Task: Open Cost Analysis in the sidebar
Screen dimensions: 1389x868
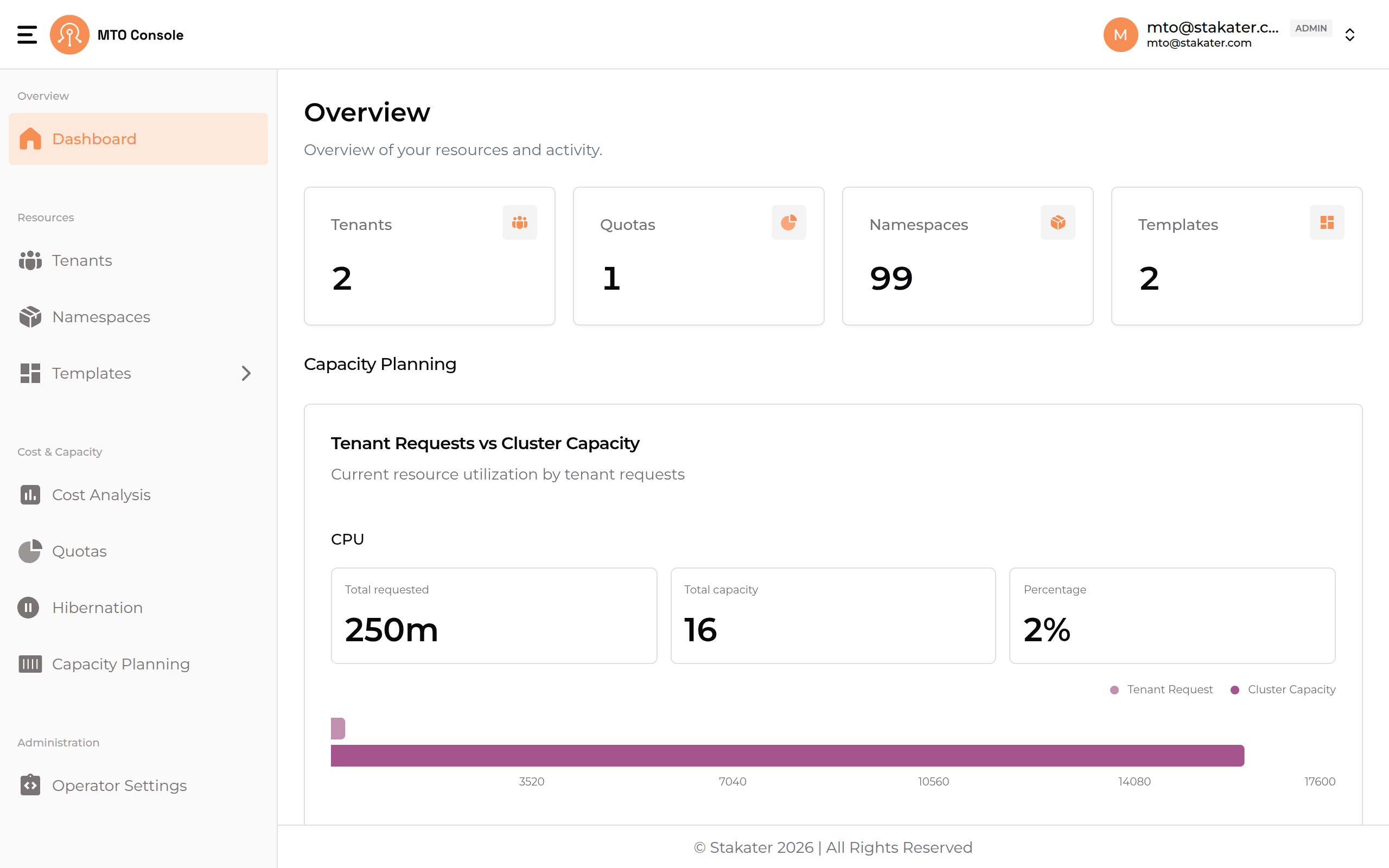Action: click(138, 495)
